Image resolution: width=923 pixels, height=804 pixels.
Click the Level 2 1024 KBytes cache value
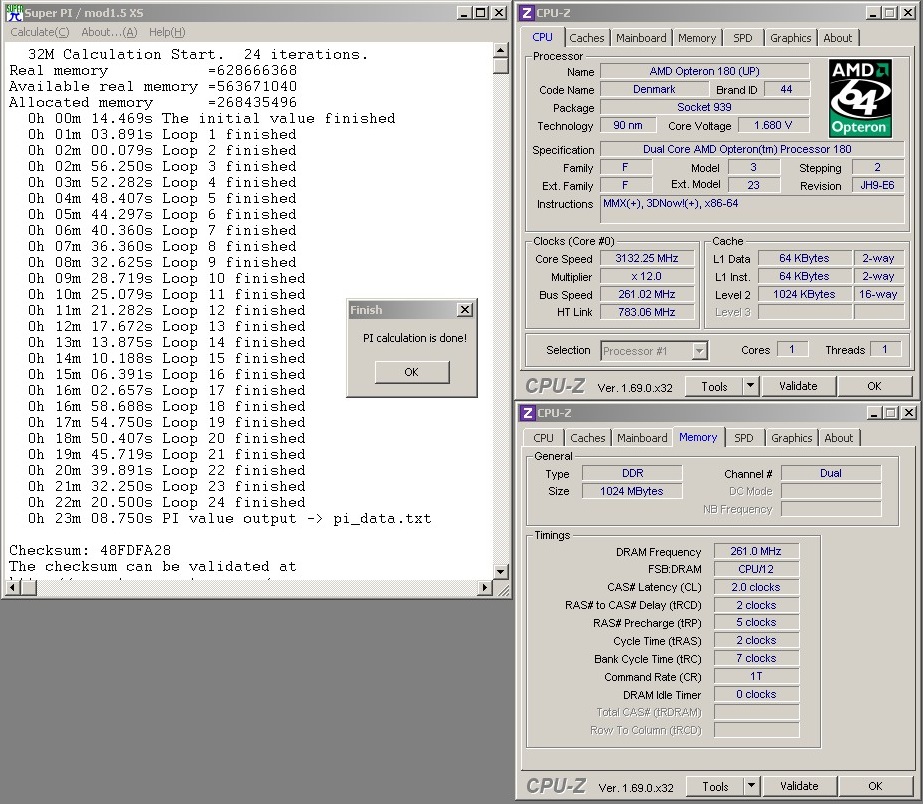click(804, 294)
